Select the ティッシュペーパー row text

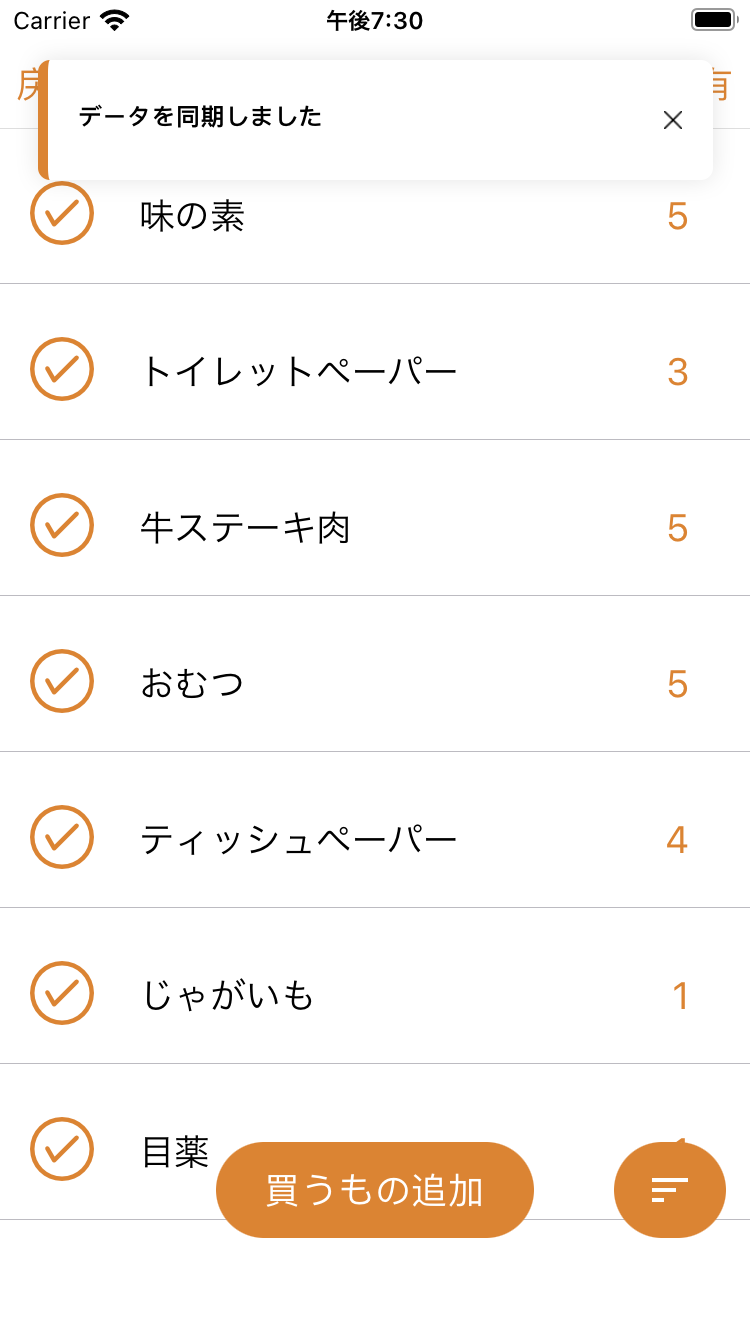tap(298, 840)
